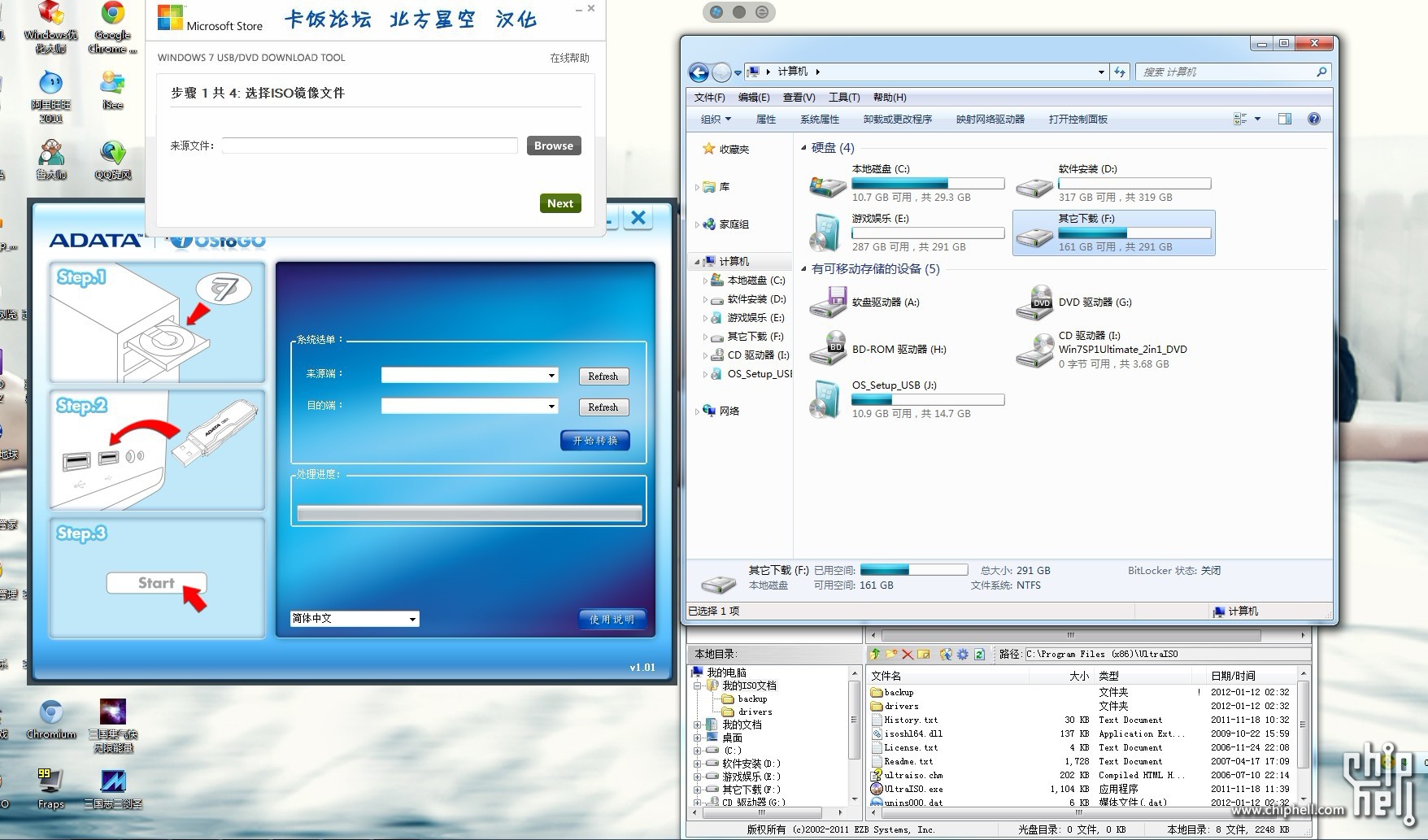Click the 搜索 计算机 search box
The width and height of the screenshot is (1428, 840).
pyautogui.click(x=1234, y=72)
